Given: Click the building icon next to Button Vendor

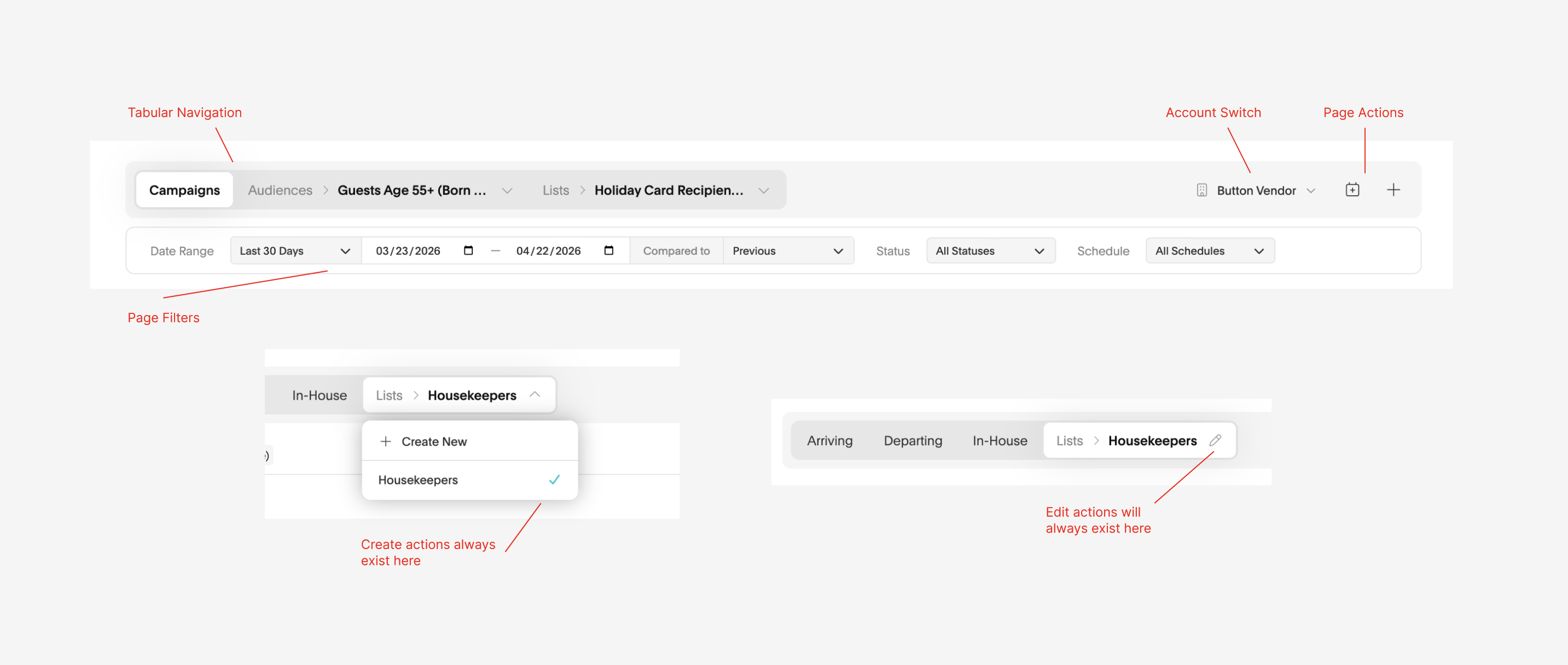Looking at the screenshot, I should point(1201,190).
